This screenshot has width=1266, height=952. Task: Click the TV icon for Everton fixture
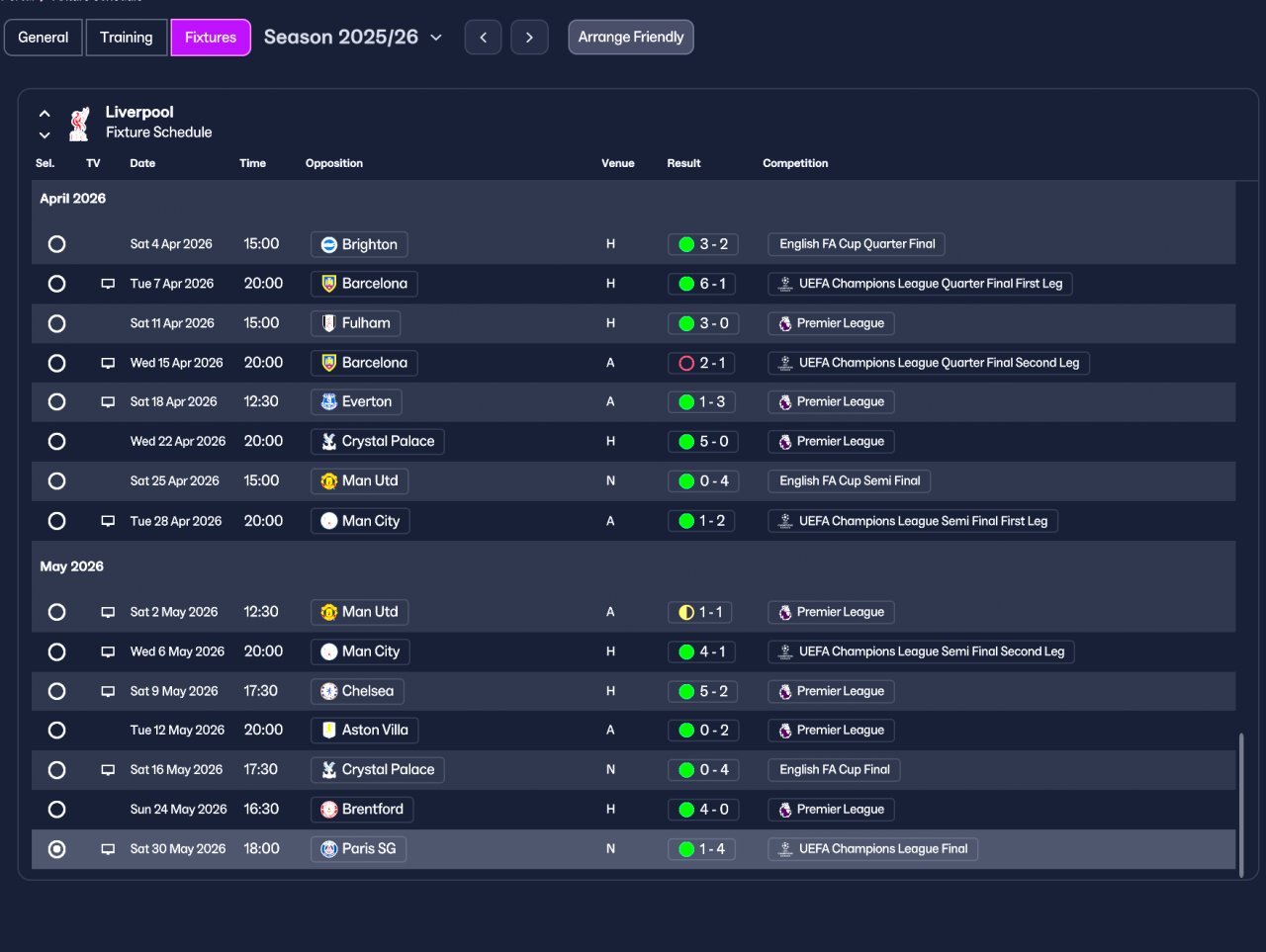(x=108, y=402)
